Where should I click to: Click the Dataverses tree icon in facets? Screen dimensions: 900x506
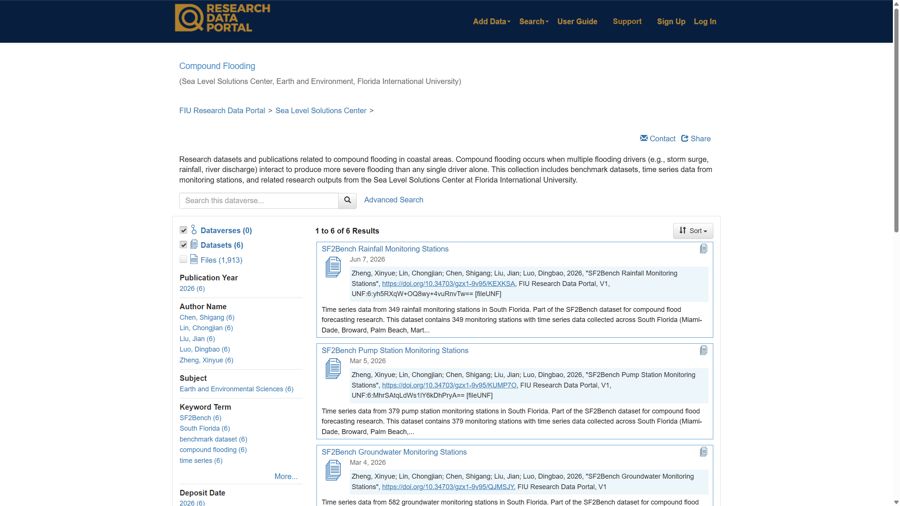coord(194,229)
